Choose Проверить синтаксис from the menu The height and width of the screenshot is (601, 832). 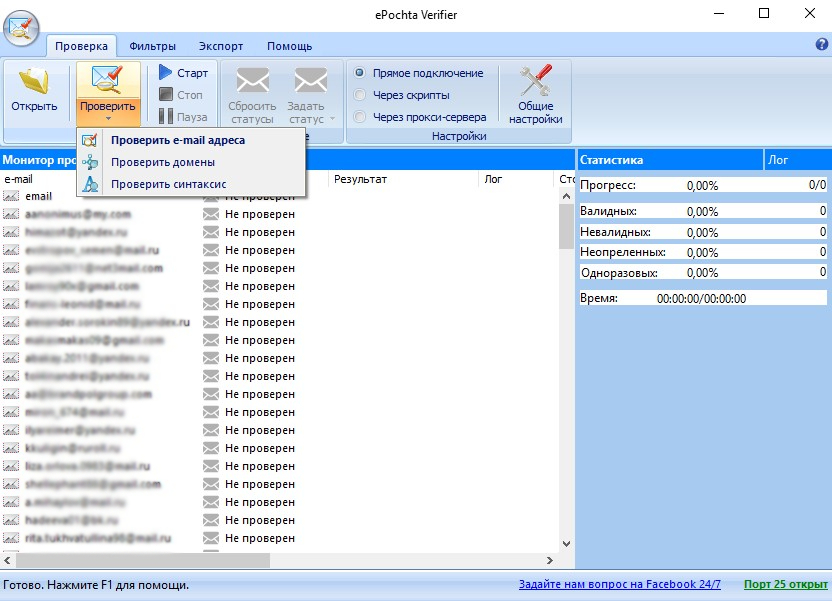point(191,184)
